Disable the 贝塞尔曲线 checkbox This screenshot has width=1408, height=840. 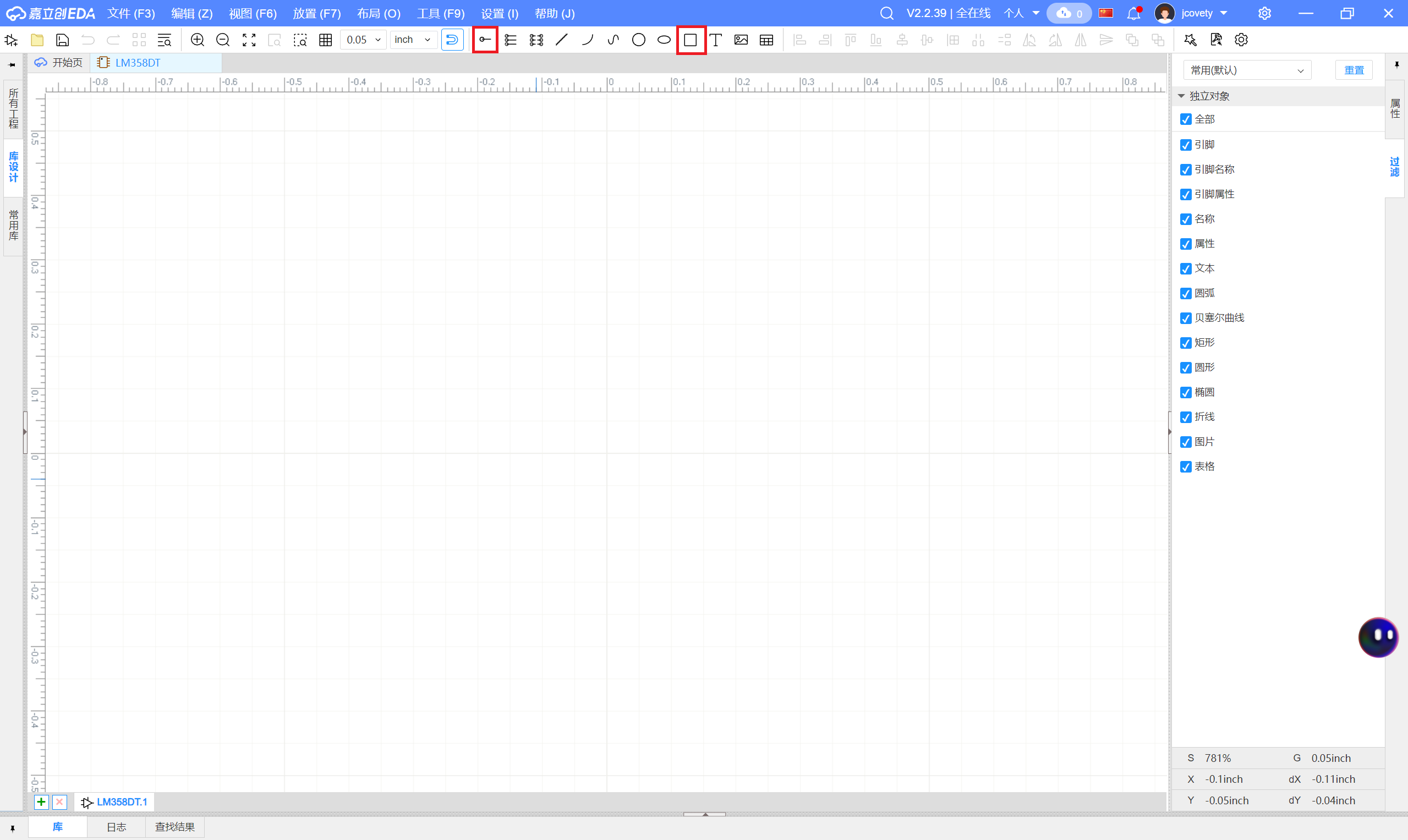pyautogui.click(x=1186, y=318)
